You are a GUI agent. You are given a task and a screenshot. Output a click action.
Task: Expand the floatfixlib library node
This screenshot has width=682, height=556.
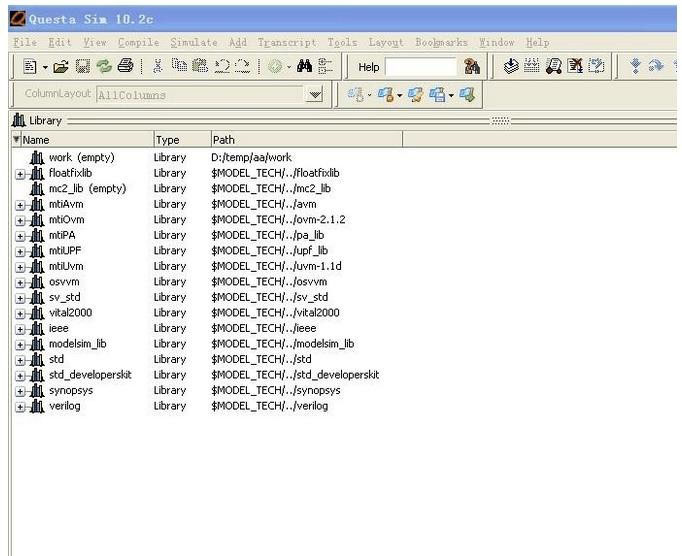pos(20,174)
